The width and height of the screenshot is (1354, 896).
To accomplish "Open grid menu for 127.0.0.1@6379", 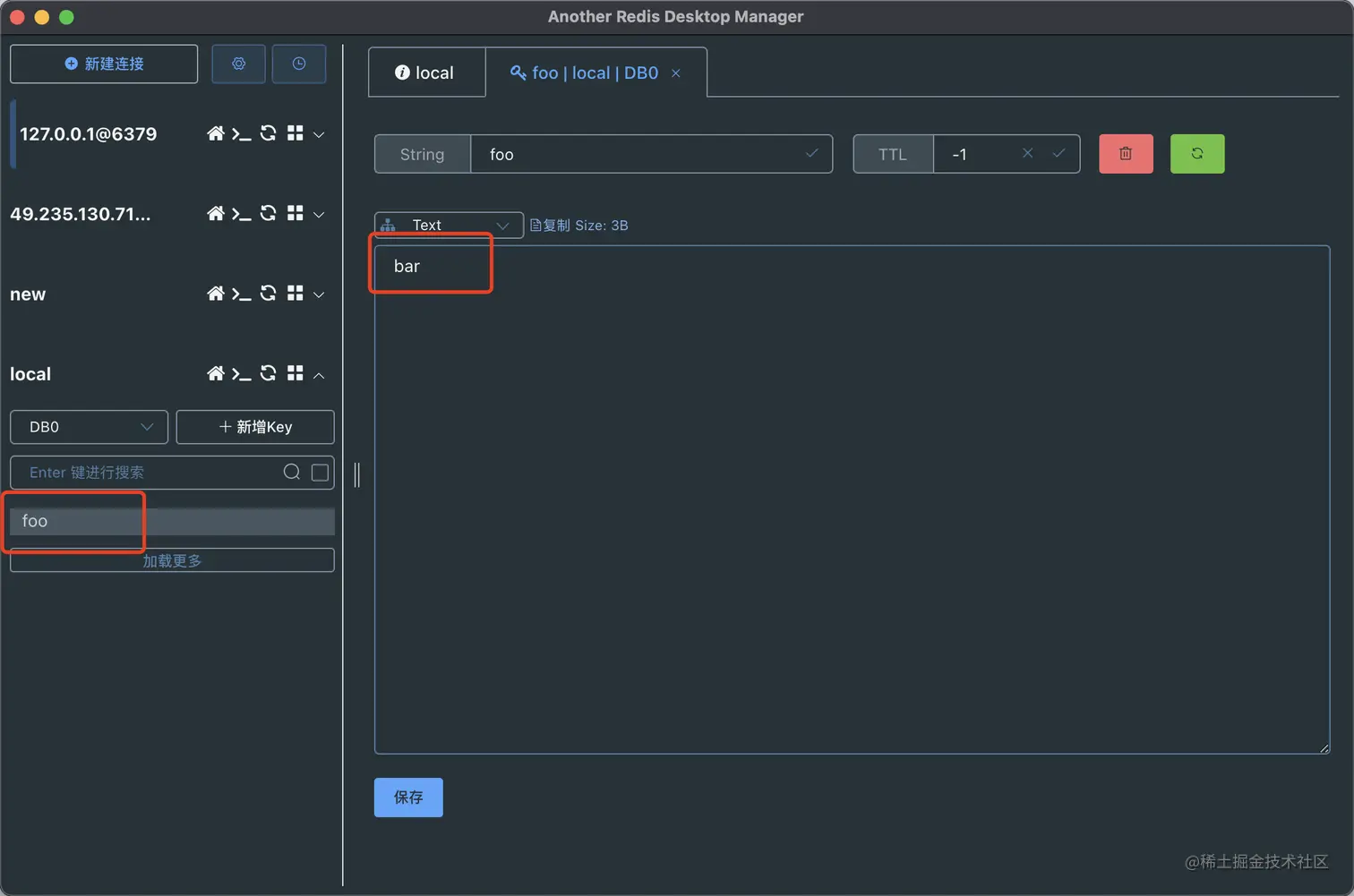I will [295, 133].
